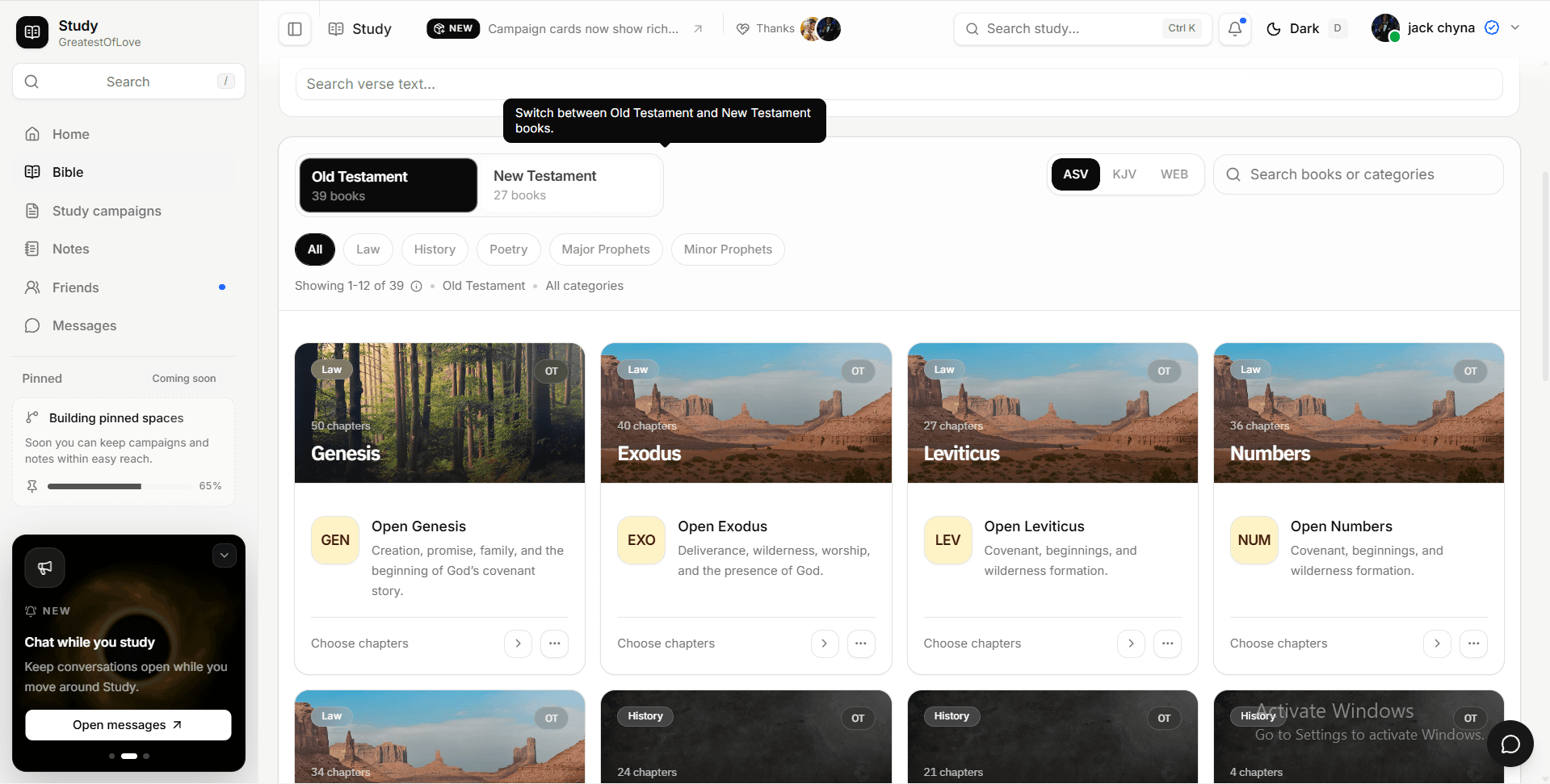1550x784 pixels.
Task: Click the info icon beside Showing 1-12 of 39
Action: click(x=417, y=286)
